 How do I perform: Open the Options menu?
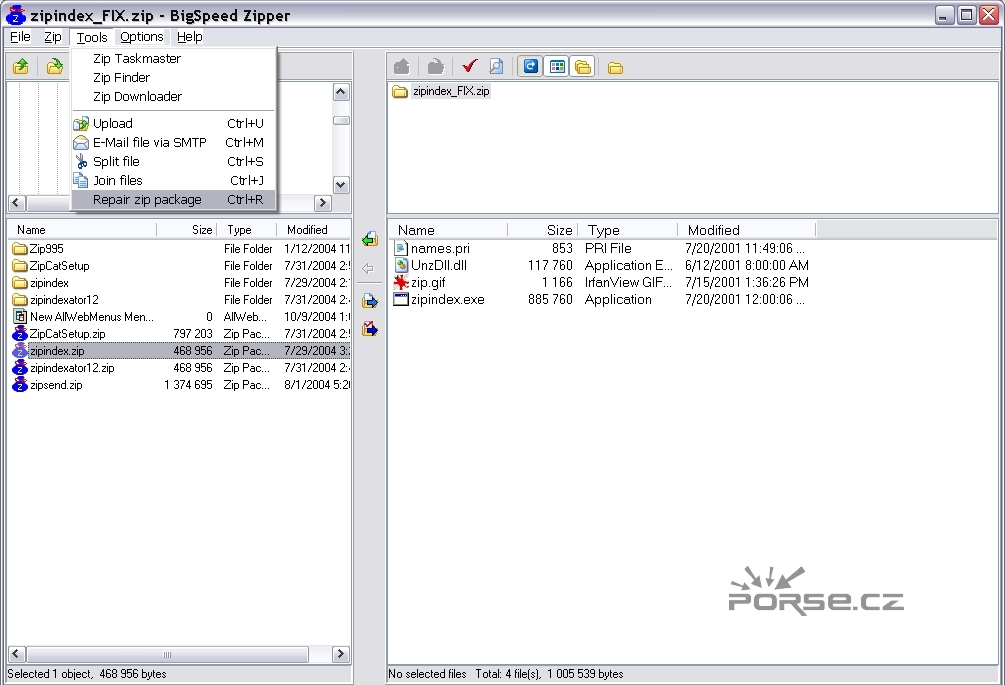tap(142, 37)
